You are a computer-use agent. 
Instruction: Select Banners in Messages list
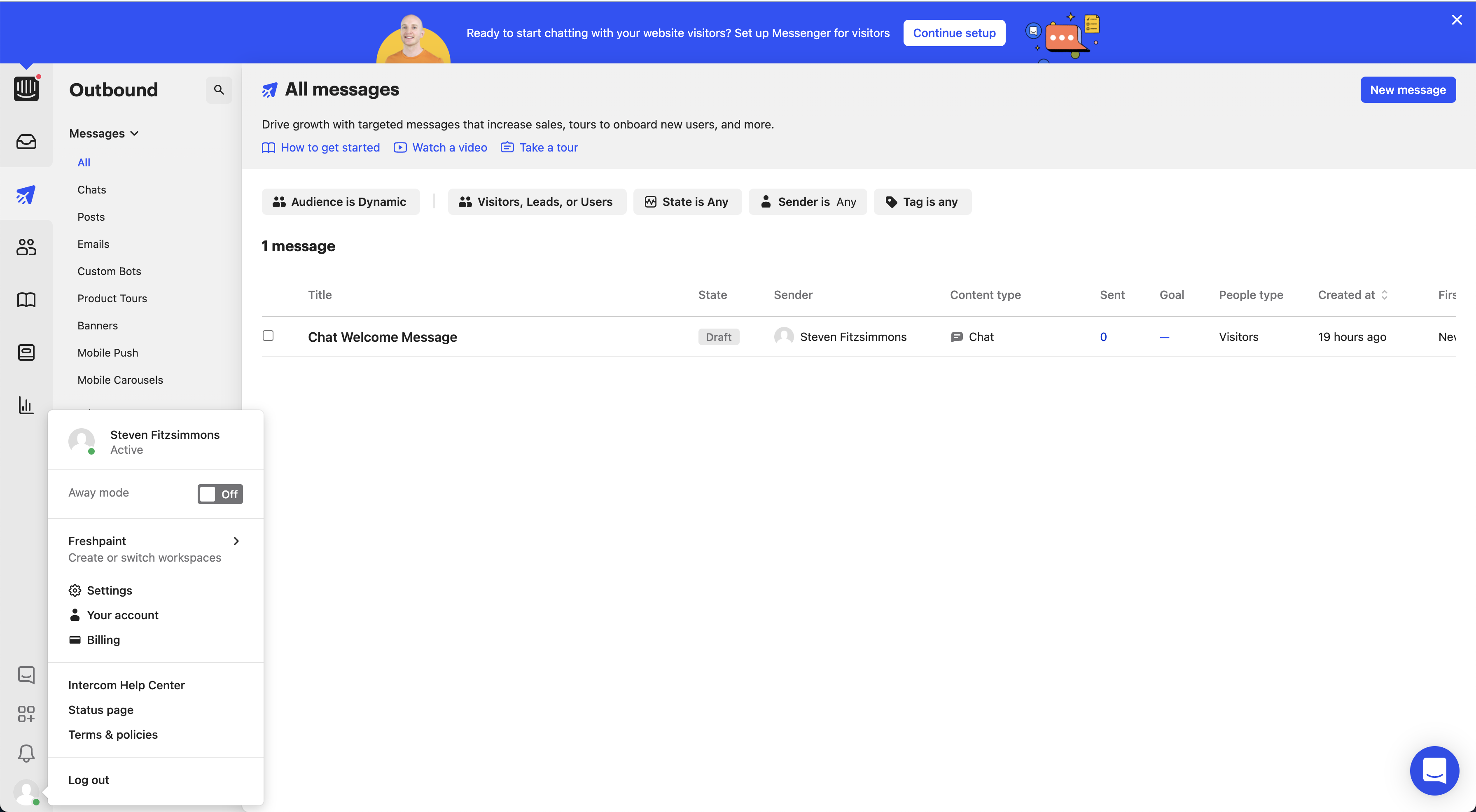click(x=98, y=325)
